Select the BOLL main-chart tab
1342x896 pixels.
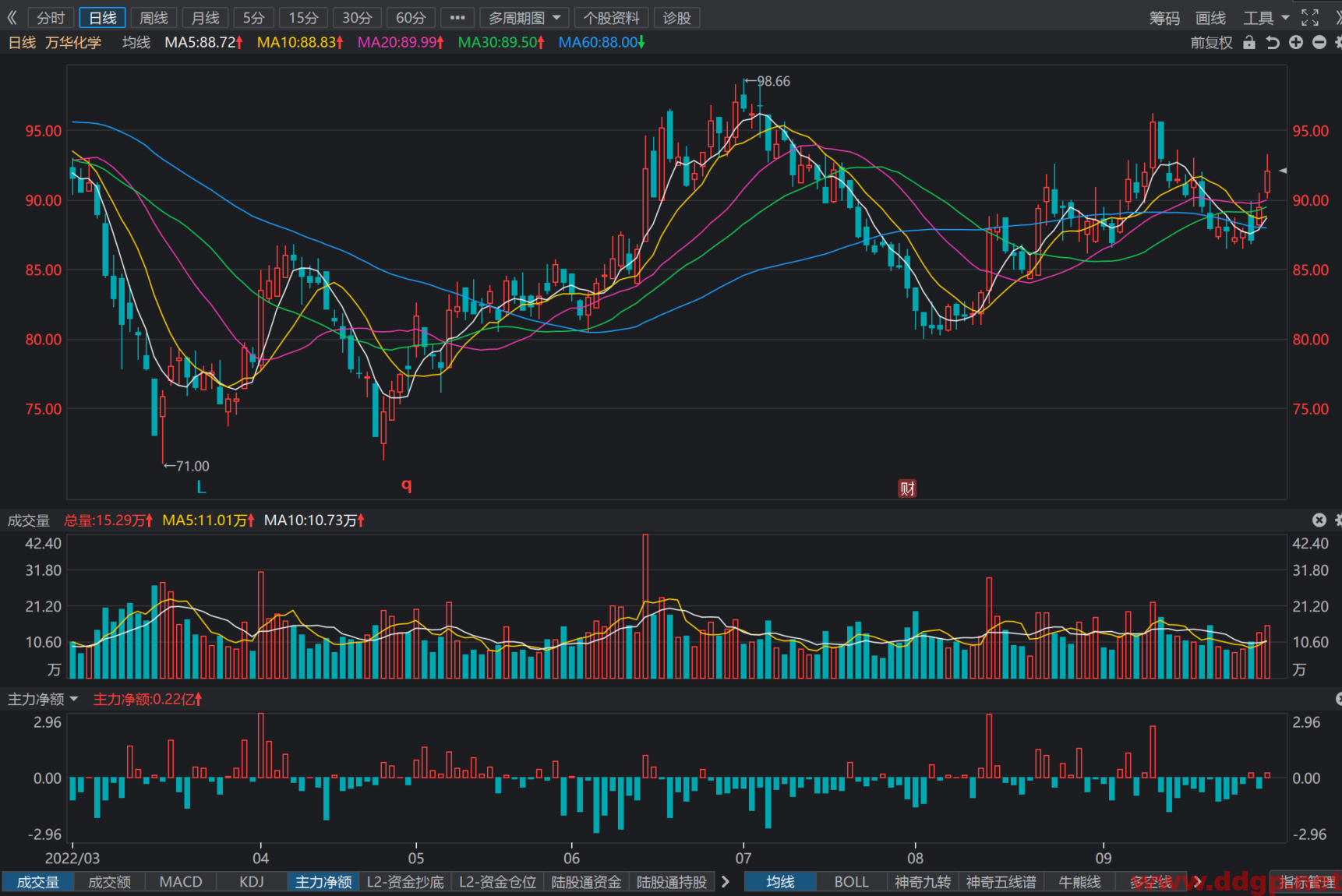click(851, 882)
